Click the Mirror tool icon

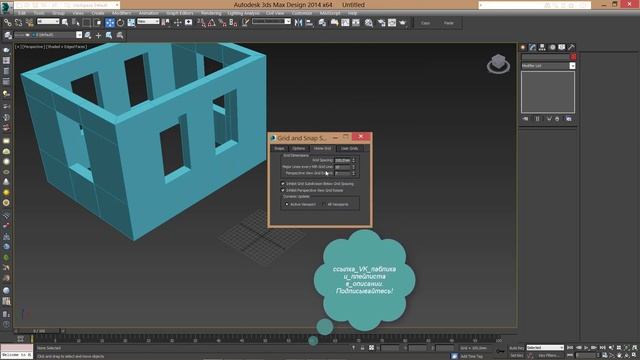298,23
